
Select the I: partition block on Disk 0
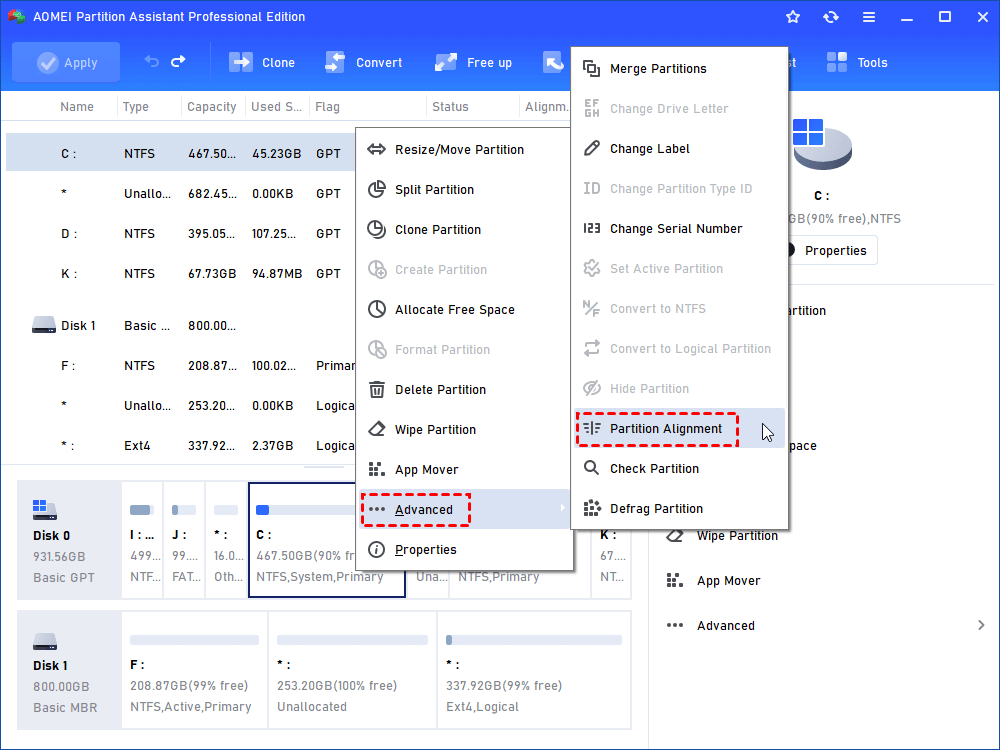(x=142, y=540)
